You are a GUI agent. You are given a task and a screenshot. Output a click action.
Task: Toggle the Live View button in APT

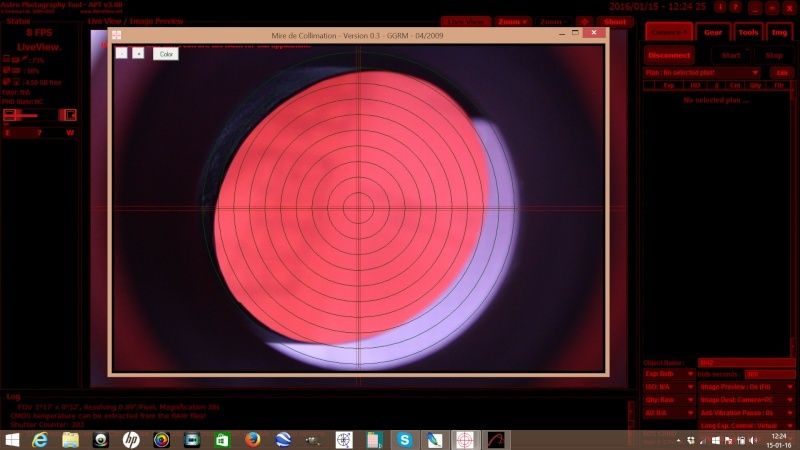pyautogui.click(x=466, y=21)
